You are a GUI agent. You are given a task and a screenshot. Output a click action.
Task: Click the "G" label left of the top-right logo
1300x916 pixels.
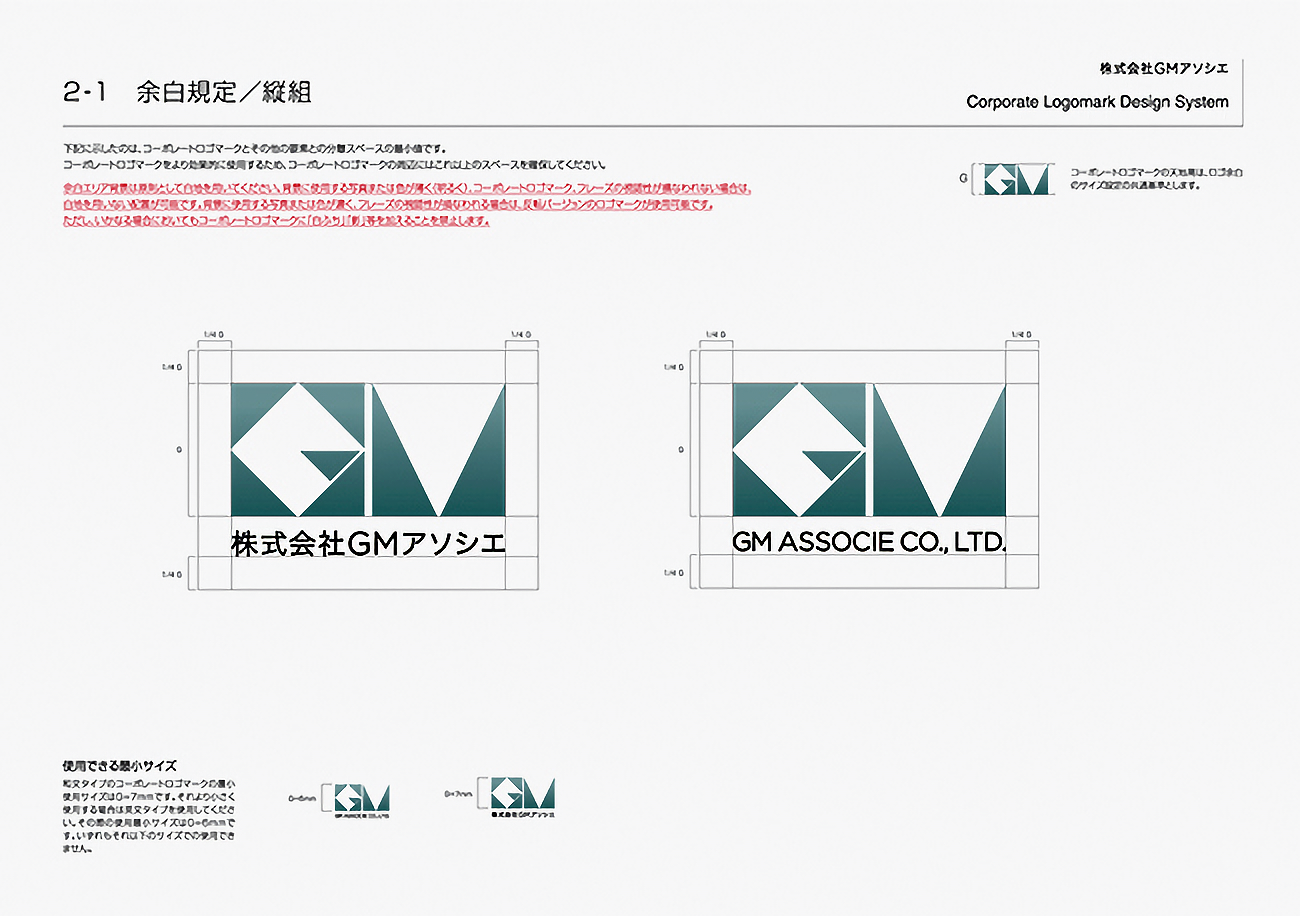(x=964, y=179)
